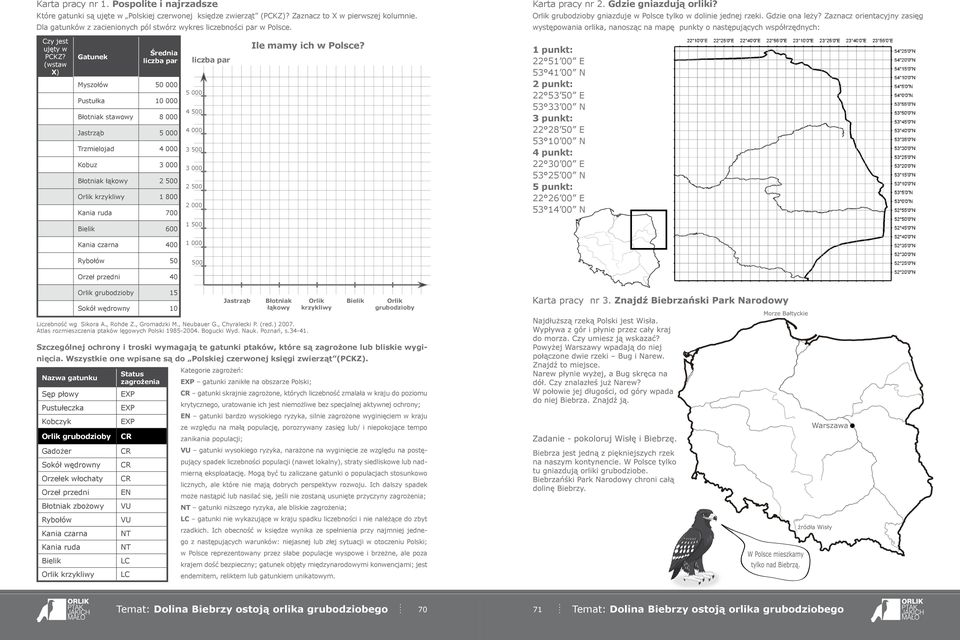The height and width of the screenshot is (640, 960).
Task: Click the heading 'Karta pracy nr 1. Pospolite i najrzadsze'
Action: point(127,4)
